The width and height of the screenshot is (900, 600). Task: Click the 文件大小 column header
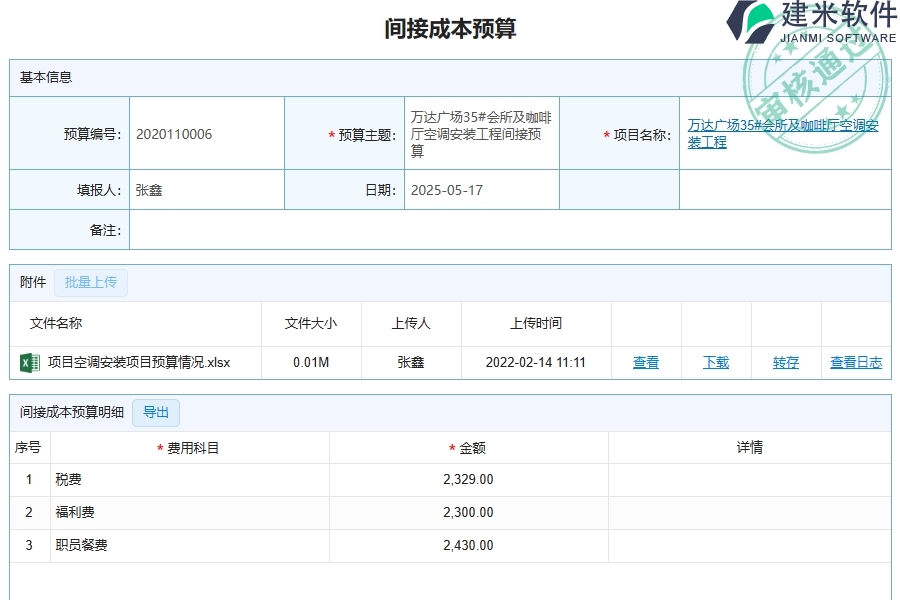click(311, 323)
